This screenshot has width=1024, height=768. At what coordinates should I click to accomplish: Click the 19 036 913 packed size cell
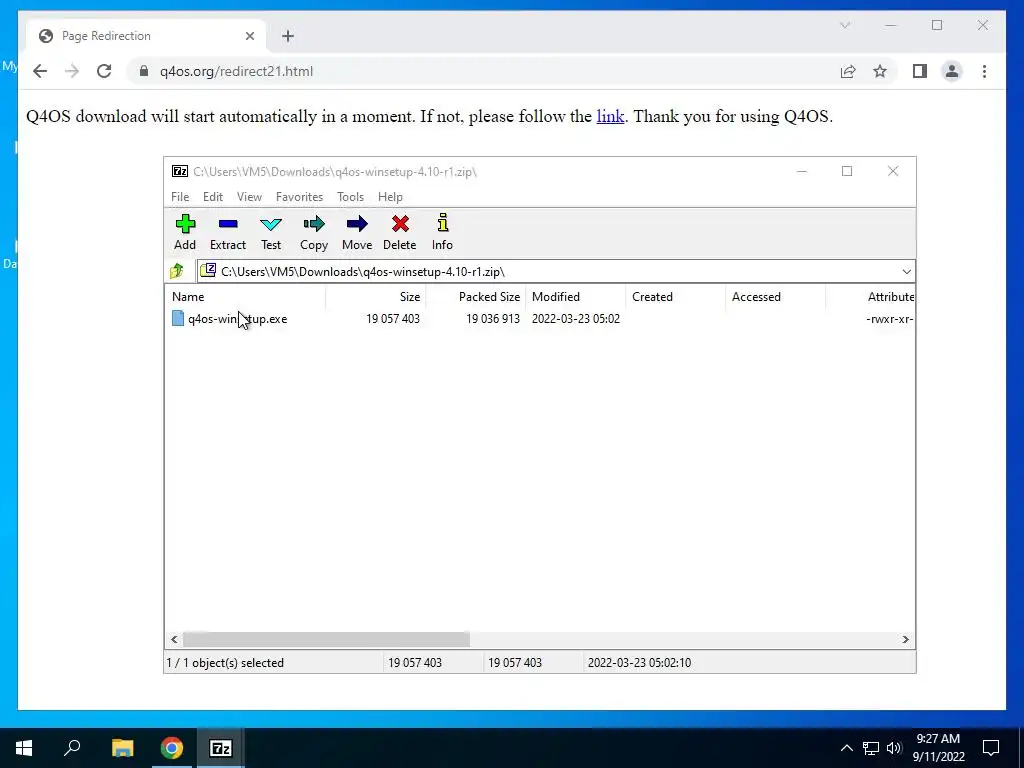[492, 319]
